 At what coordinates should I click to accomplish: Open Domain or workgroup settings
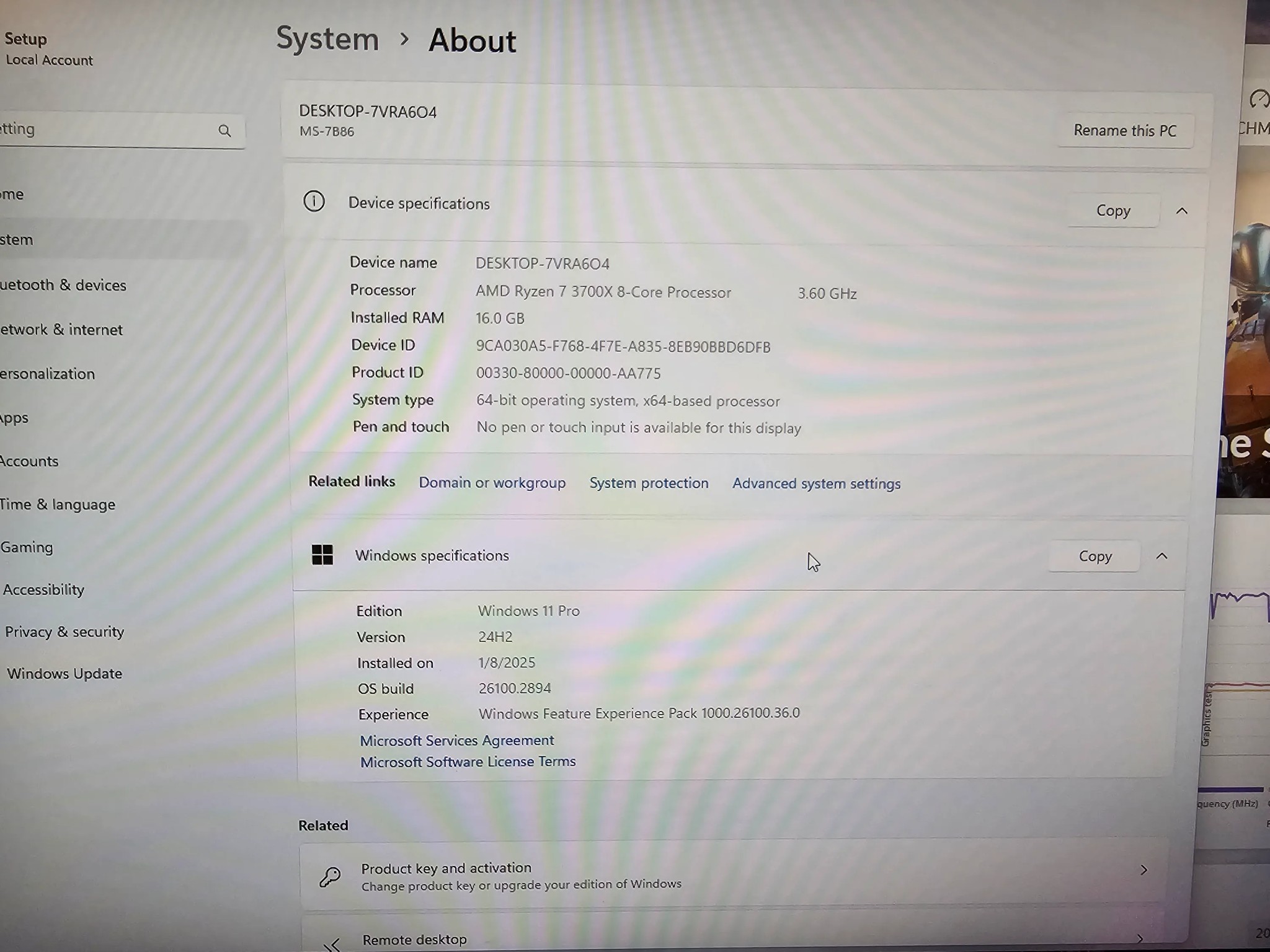pyautogui.click(x=492, y=483)
